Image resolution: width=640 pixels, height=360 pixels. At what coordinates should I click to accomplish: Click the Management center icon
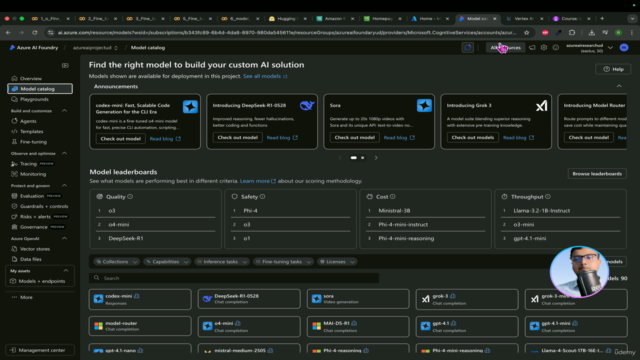coord(13,350)
